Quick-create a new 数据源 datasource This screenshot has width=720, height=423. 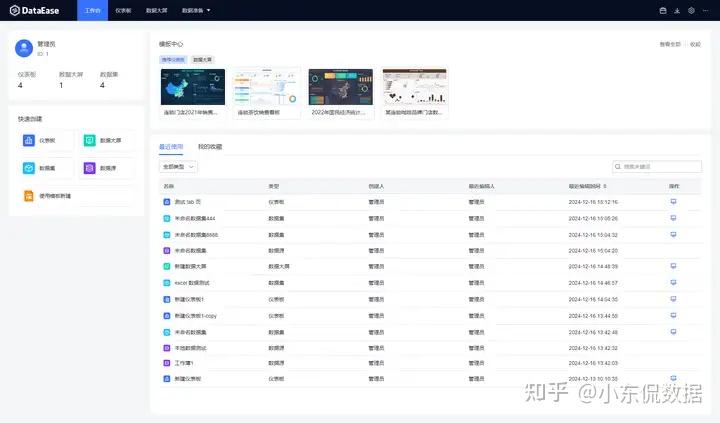point(108,168)
